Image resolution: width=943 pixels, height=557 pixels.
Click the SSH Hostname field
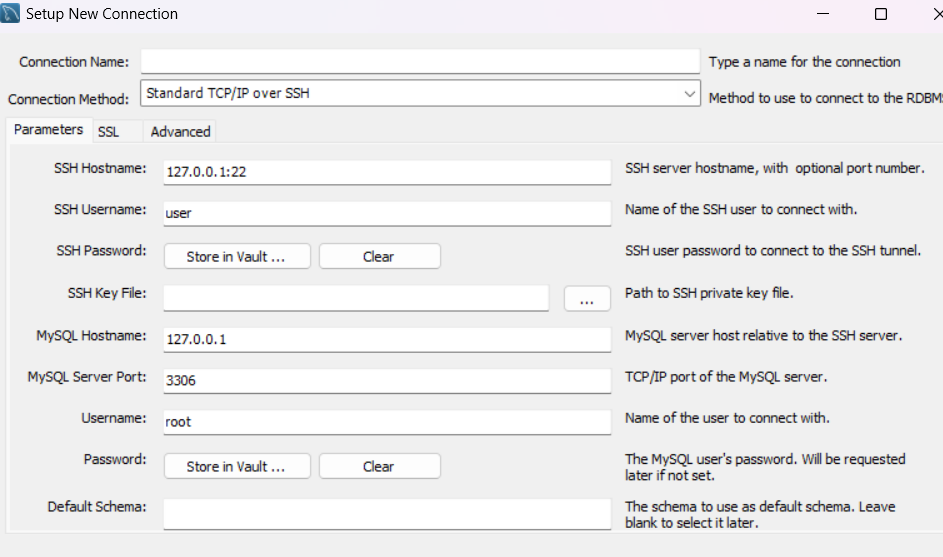387,172
